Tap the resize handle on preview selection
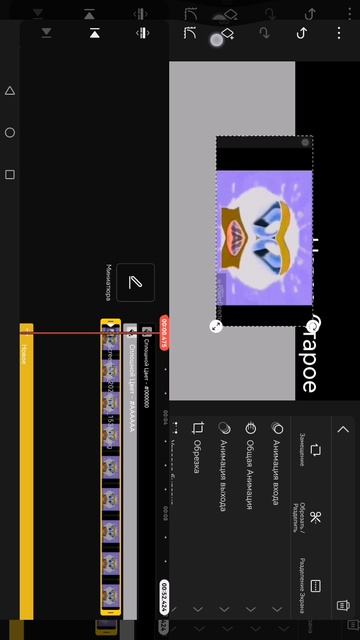The width and height of the screenshot is (360, 640). coord(216,326)
